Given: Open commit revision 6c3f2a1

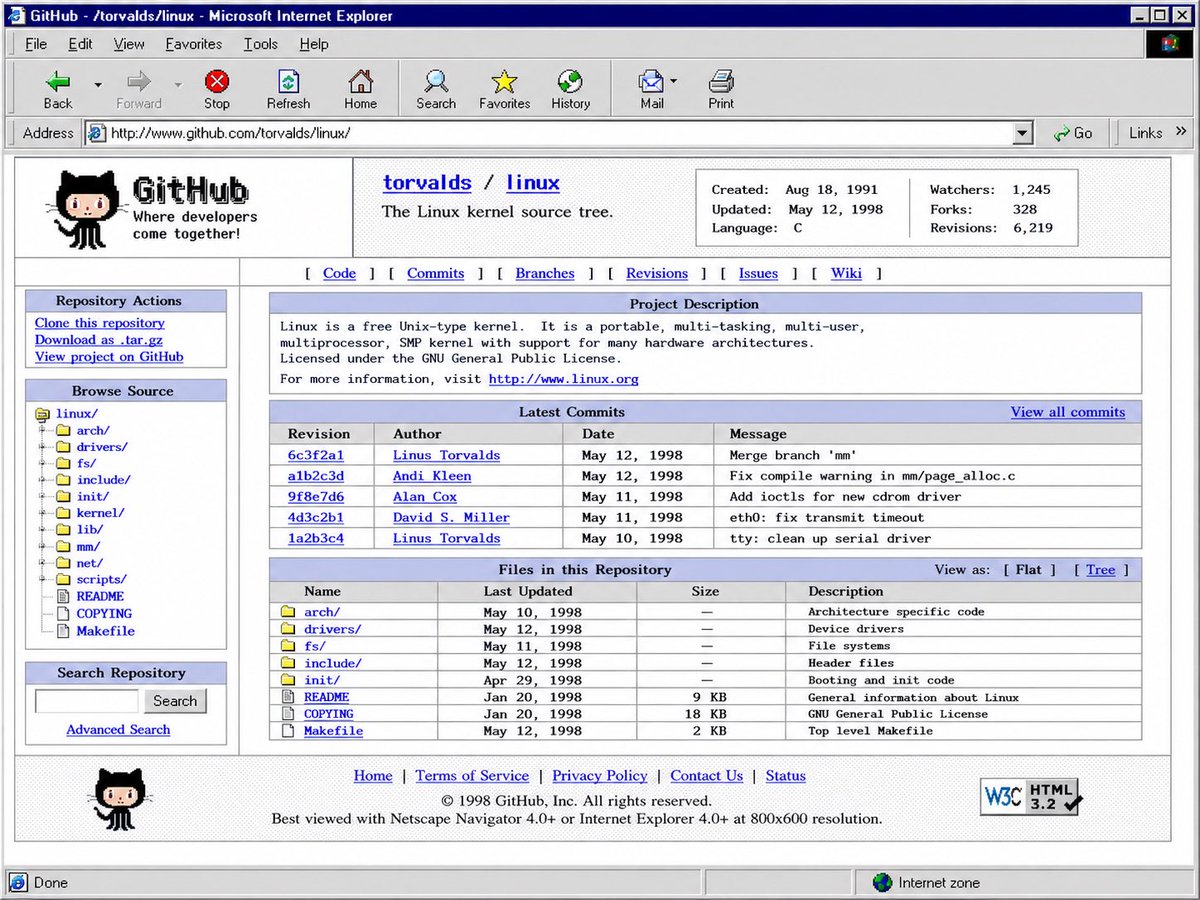Looking at the screenshot, I should click(316, 455).
